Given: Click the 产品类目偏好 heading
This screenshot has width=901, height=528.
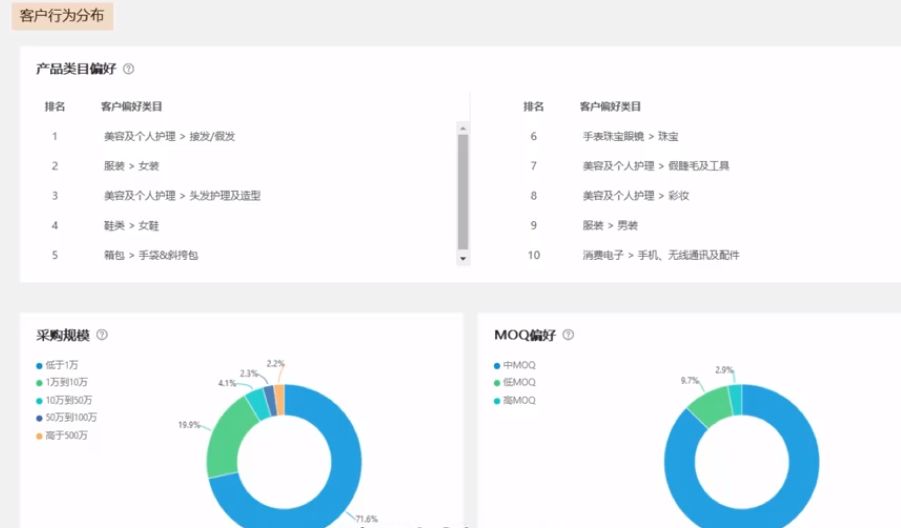Looking at the screenshot, I should pyautogui.click(x=76, y=69).
